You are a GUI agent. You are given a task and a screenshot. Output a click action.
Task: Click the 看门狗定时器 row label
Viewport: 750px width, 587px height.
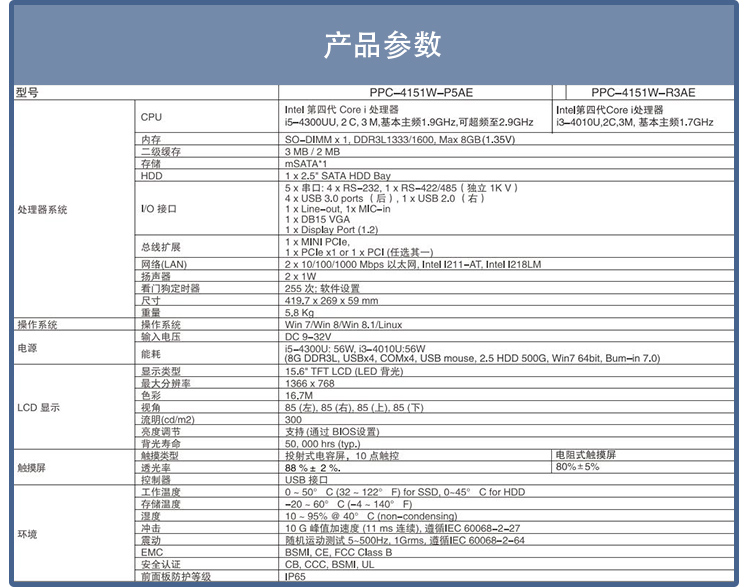point(171,288)
